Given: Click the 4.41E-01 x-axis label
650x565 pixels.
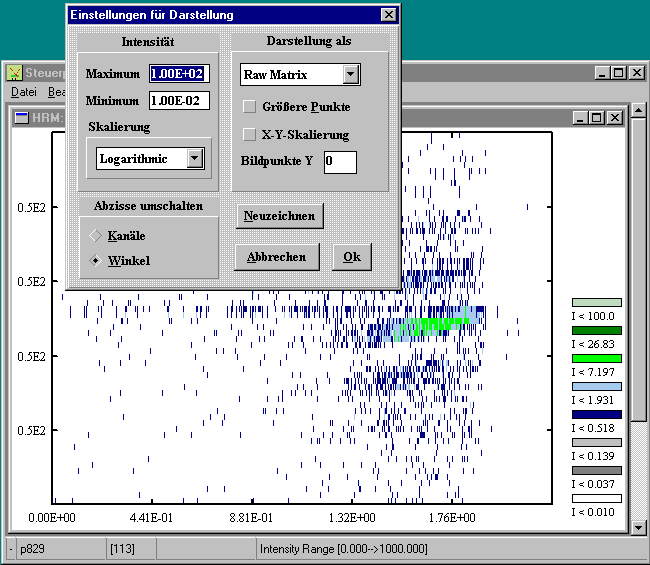Looking at the screenshot, I should [151, 518].
